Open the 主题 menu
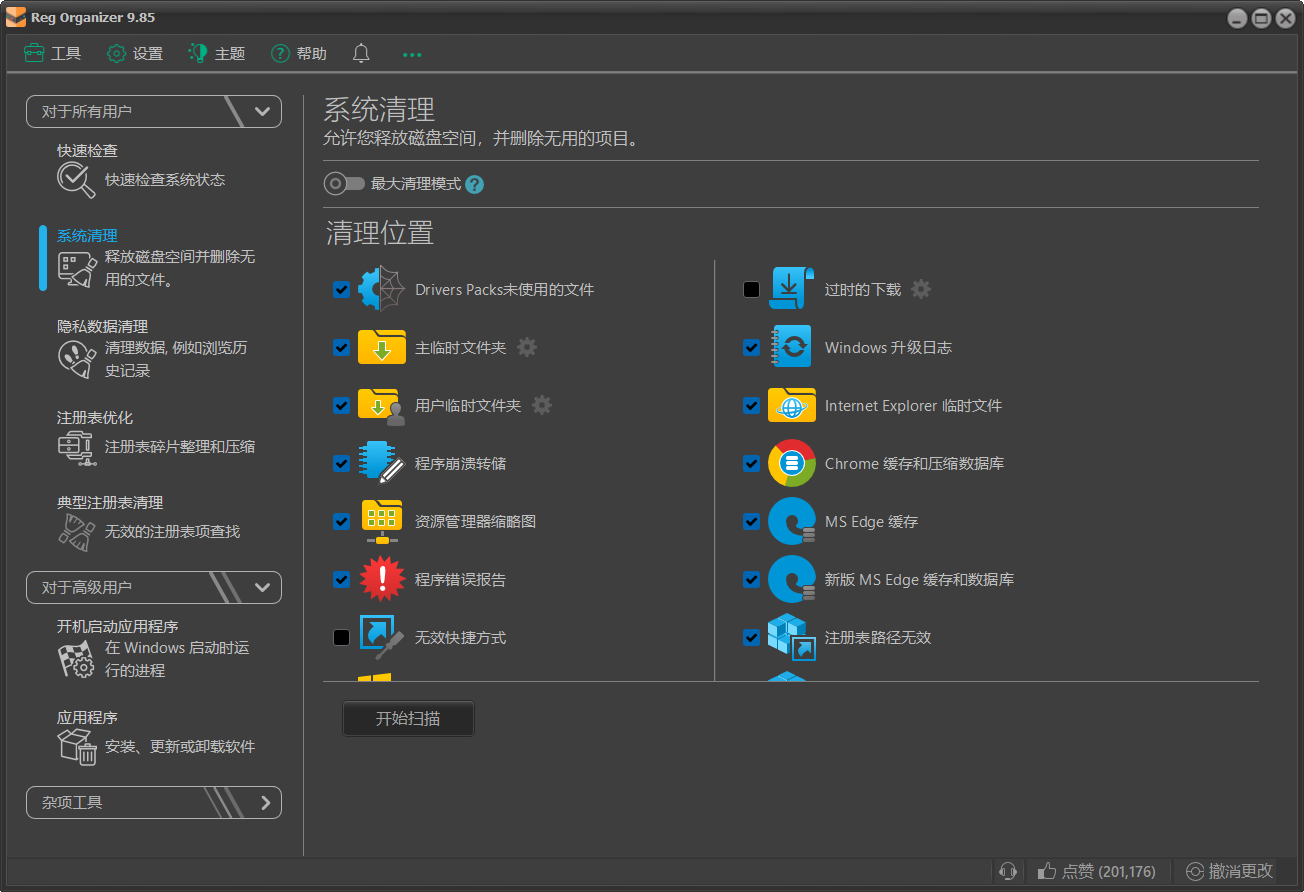Image resolution: width=1304 pixels, height=892 pixels. tap(217, 54)
